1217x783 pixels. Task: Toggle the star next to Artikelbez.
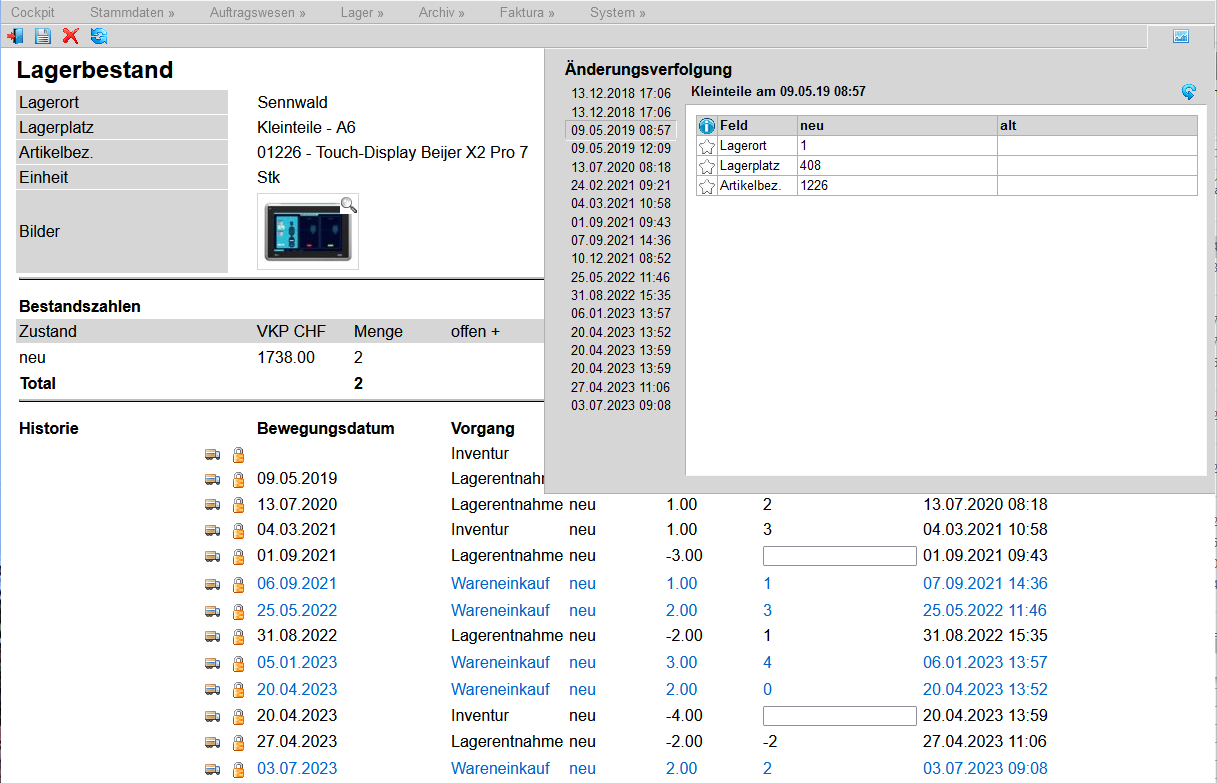click(707, 186)
